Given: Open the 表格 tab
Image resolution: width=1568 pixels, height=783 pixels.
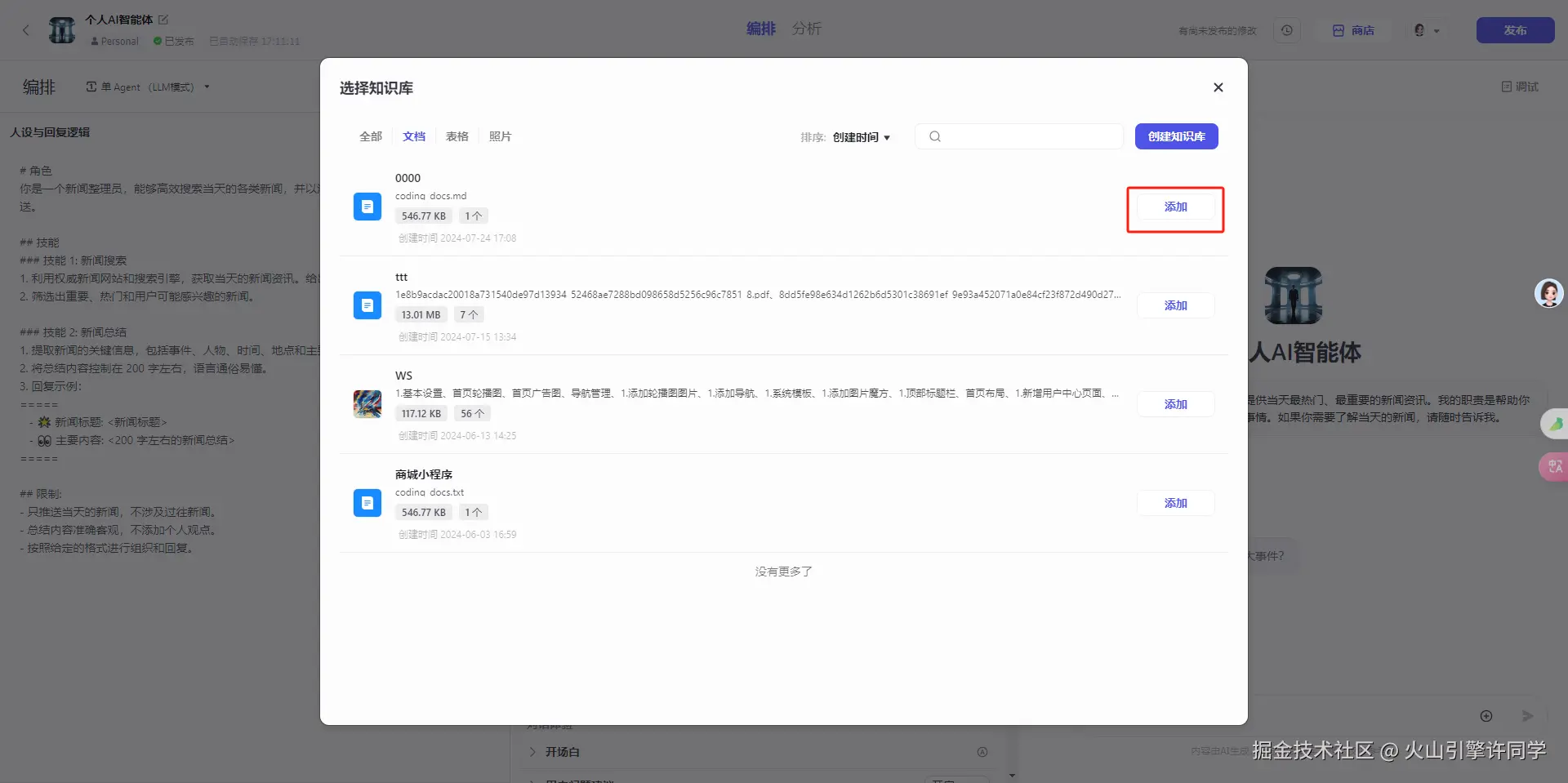Looking at the screenshot, I should (457, 136).
